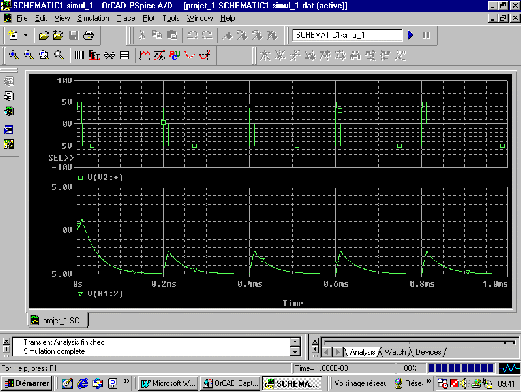Click the Cut scissors icon

pyautogui.click(x=142, y=35)
